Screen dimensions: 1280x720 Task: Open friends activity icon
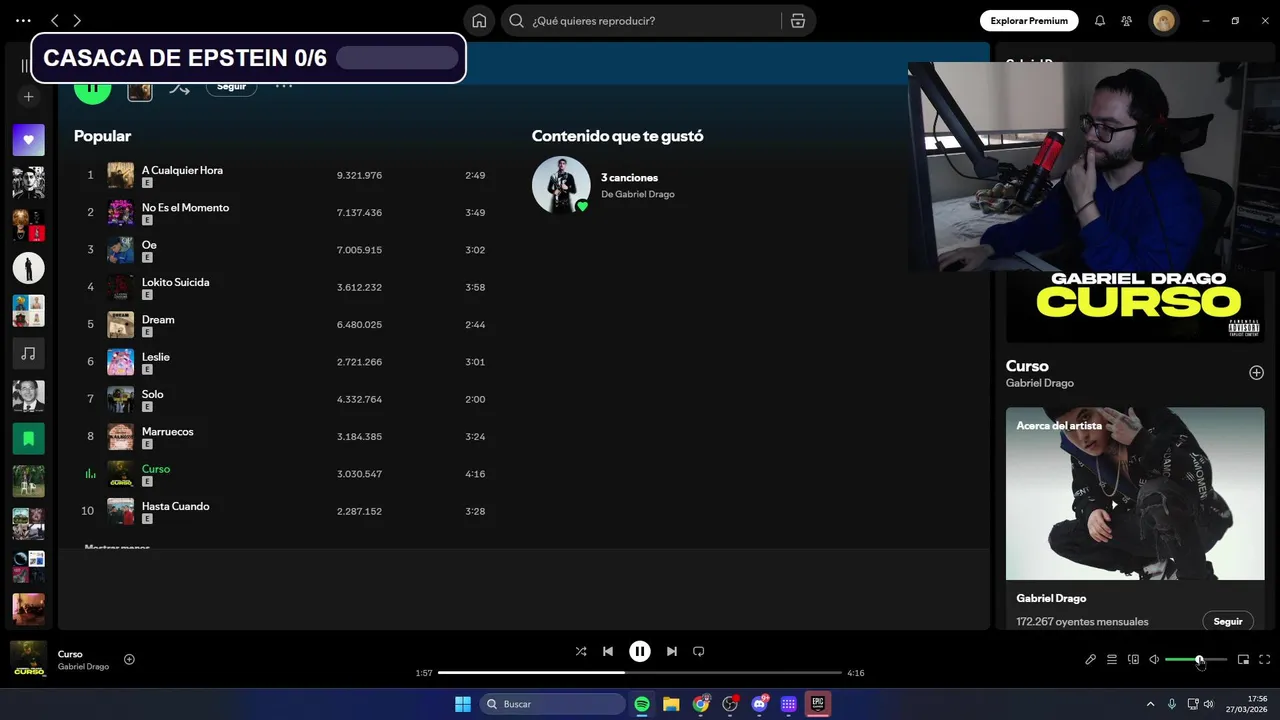(x=1127, y=21)
